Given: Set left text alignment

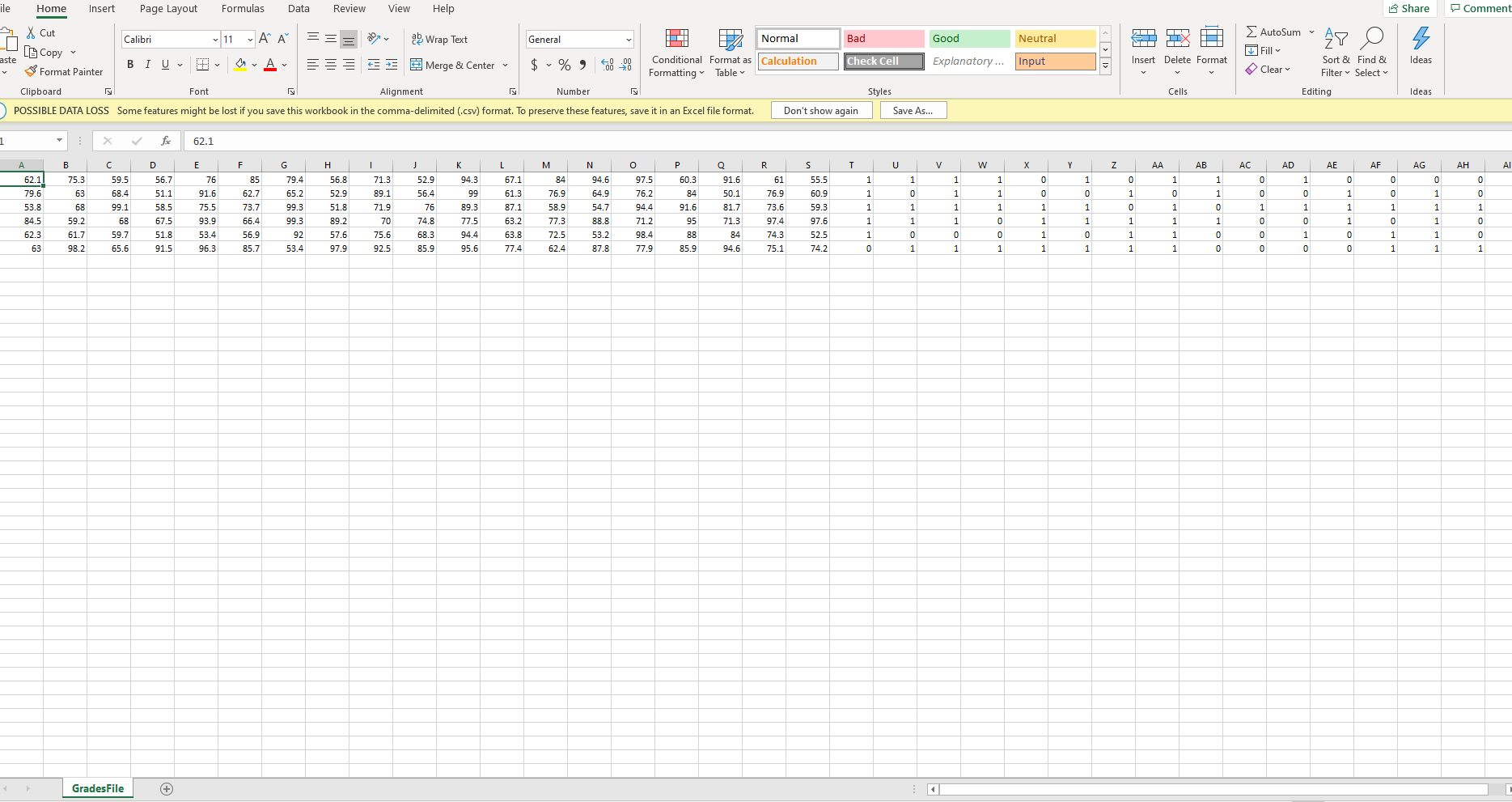Looking at the screenshot, I should [x=312, y=65].
